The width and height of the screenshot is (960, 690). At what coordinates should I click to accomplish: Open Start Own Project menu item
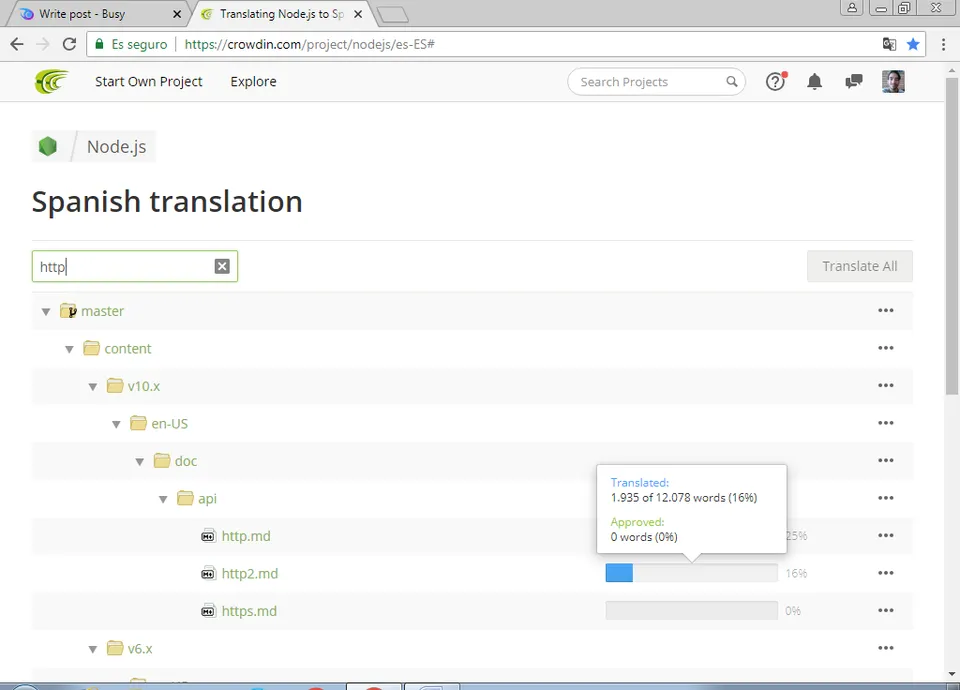(x=149, y=81)
